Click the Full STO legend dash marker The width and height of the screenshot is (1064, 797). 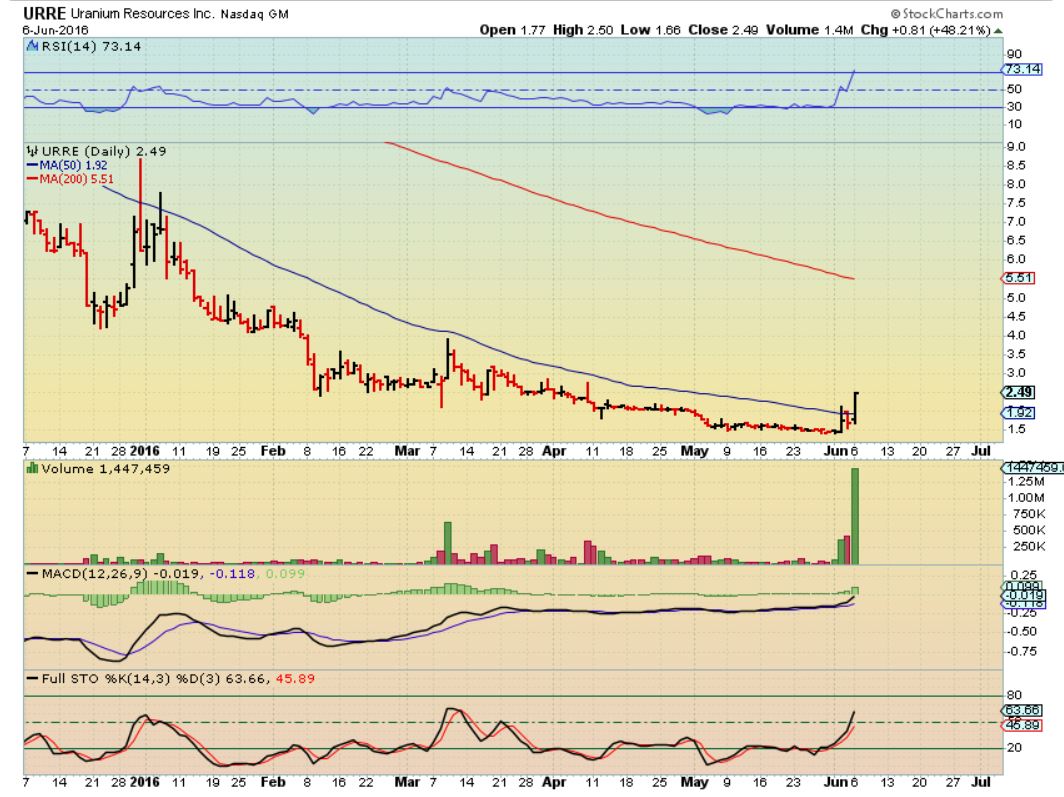coord(32,678)
